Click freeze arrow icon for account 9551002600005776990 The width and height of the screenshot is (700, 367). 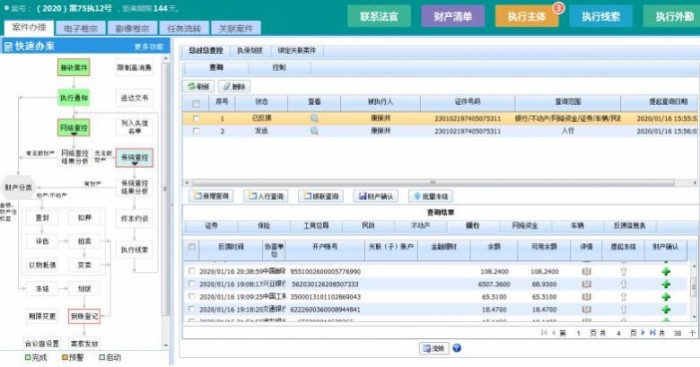[624, 271]
